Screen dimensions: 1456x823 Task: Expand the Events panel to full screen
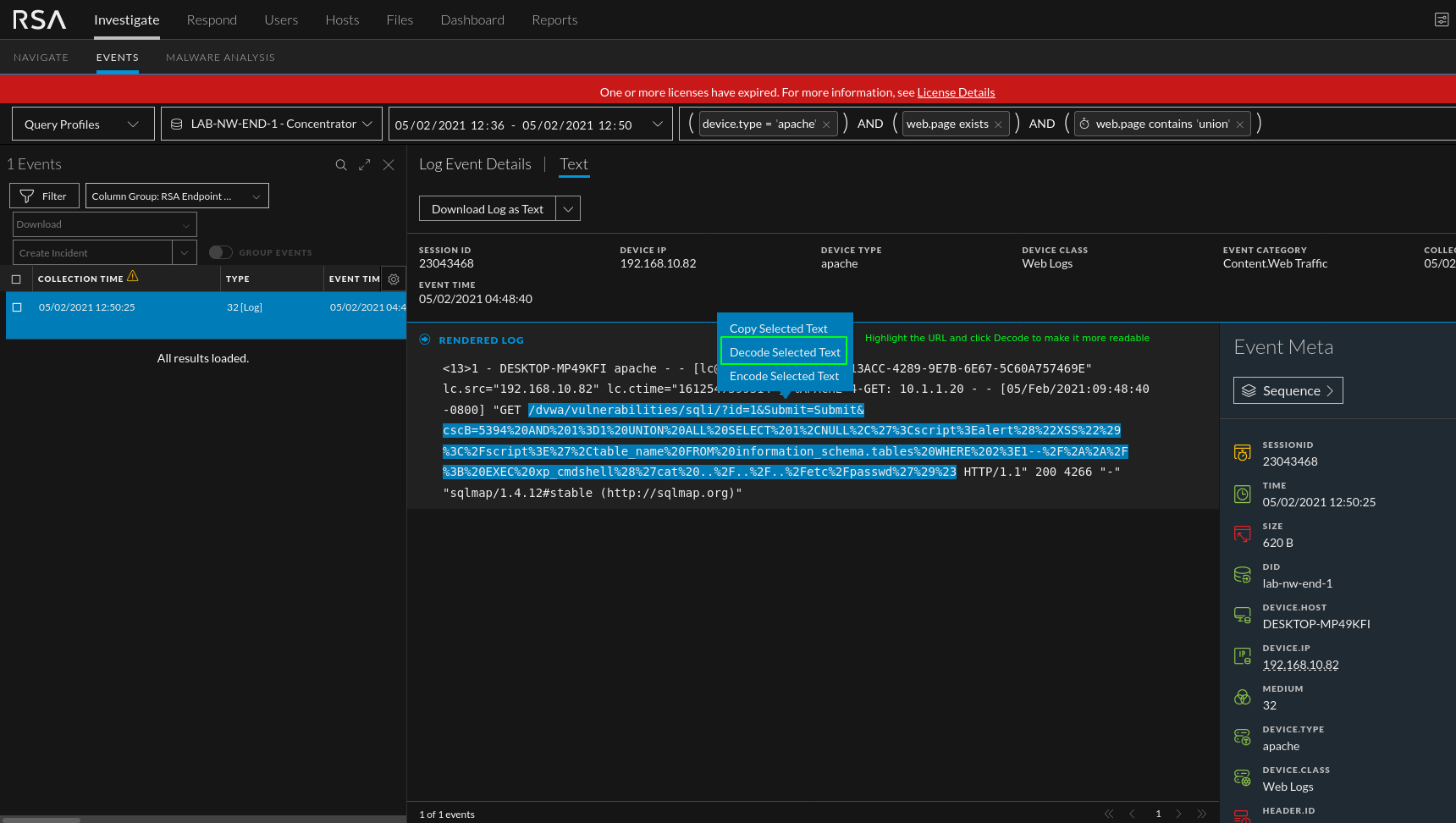click(x=364, y=164)
